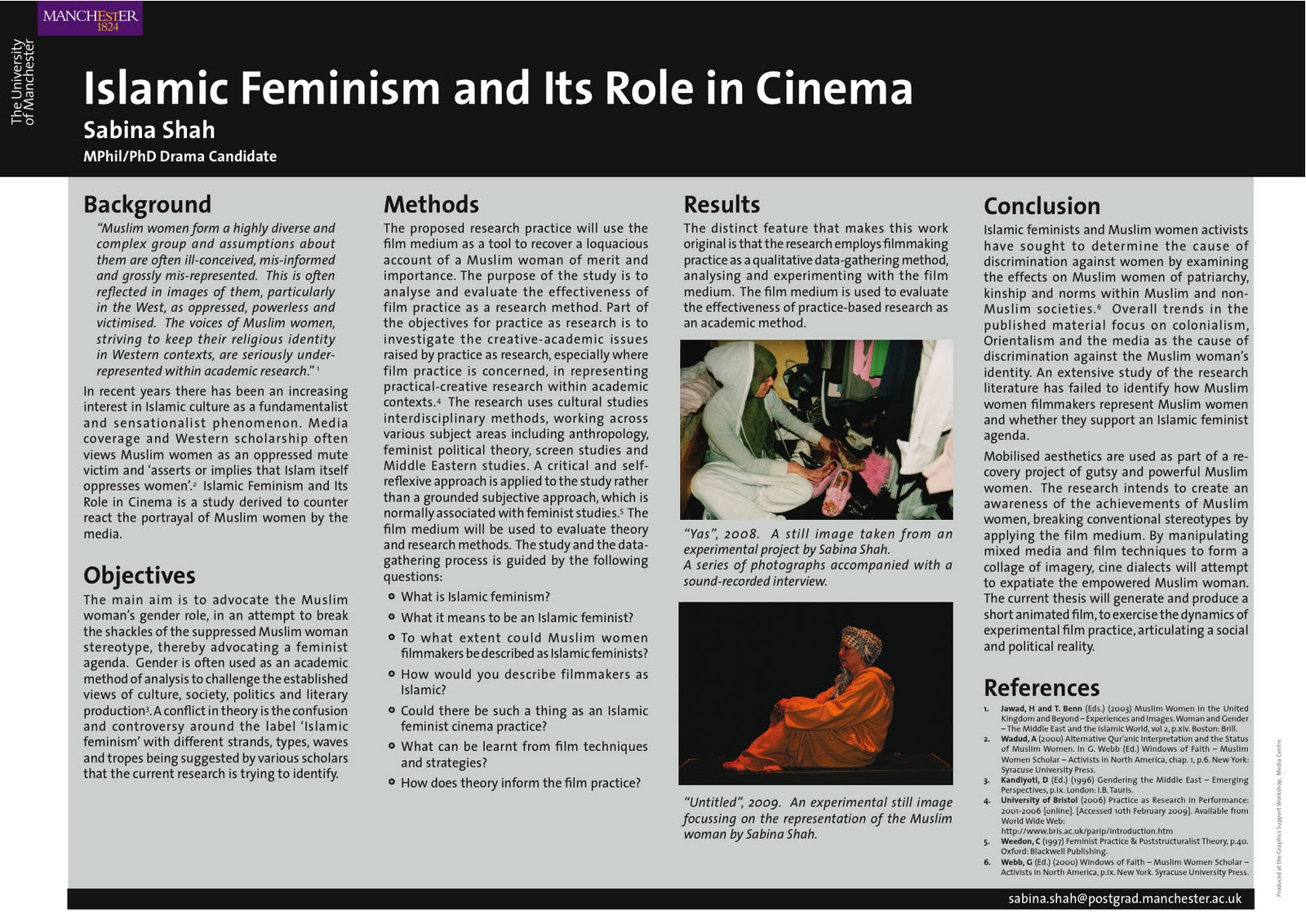Click the "Weedon, C" reference entry

pyautogui.click(x=1116, y=846)
